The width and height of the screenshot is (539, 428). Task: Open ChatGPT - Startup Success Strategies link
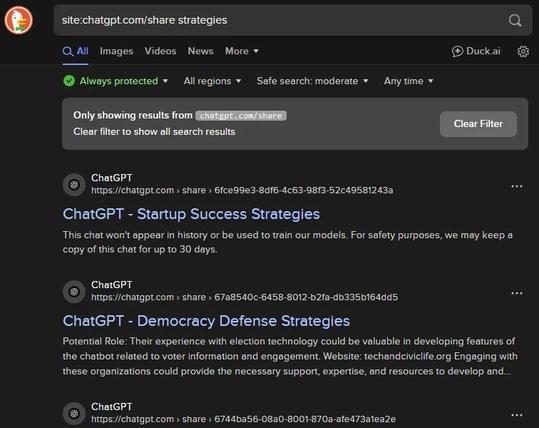pyautogui.click(x=191, y=214)
